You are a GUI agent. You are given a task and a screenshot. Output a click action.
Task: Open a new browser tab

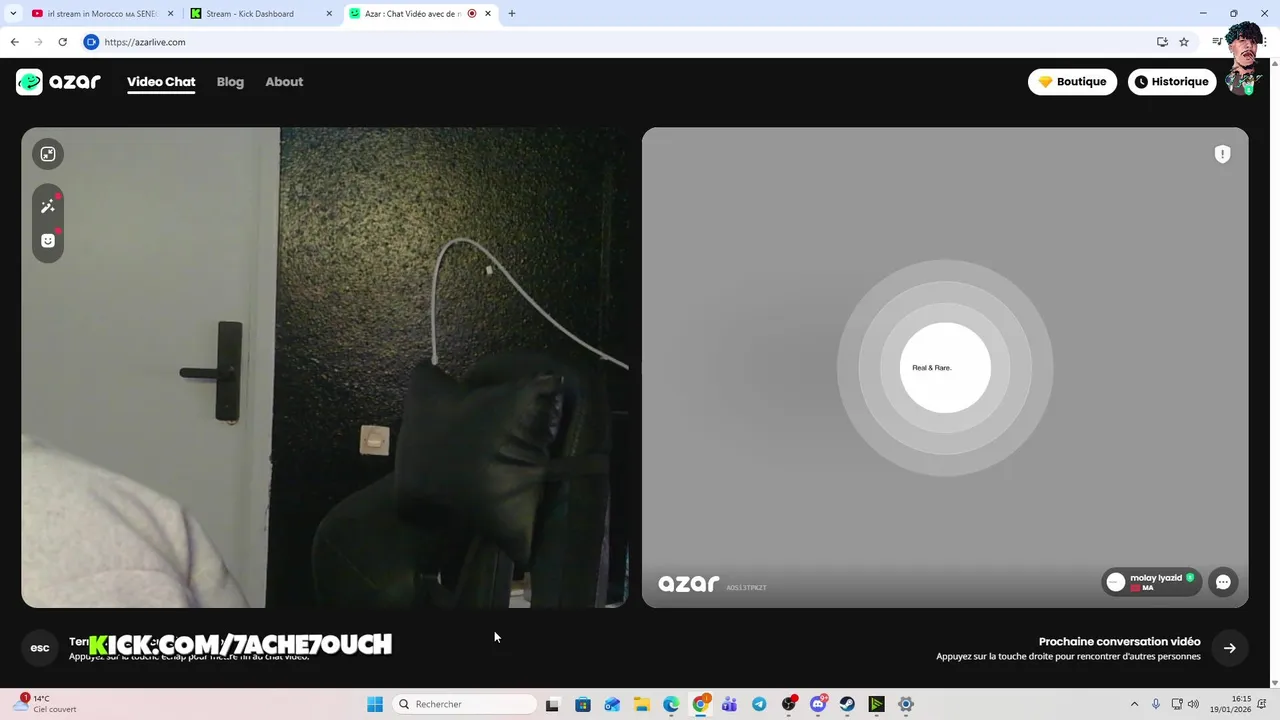coord(512,14)
